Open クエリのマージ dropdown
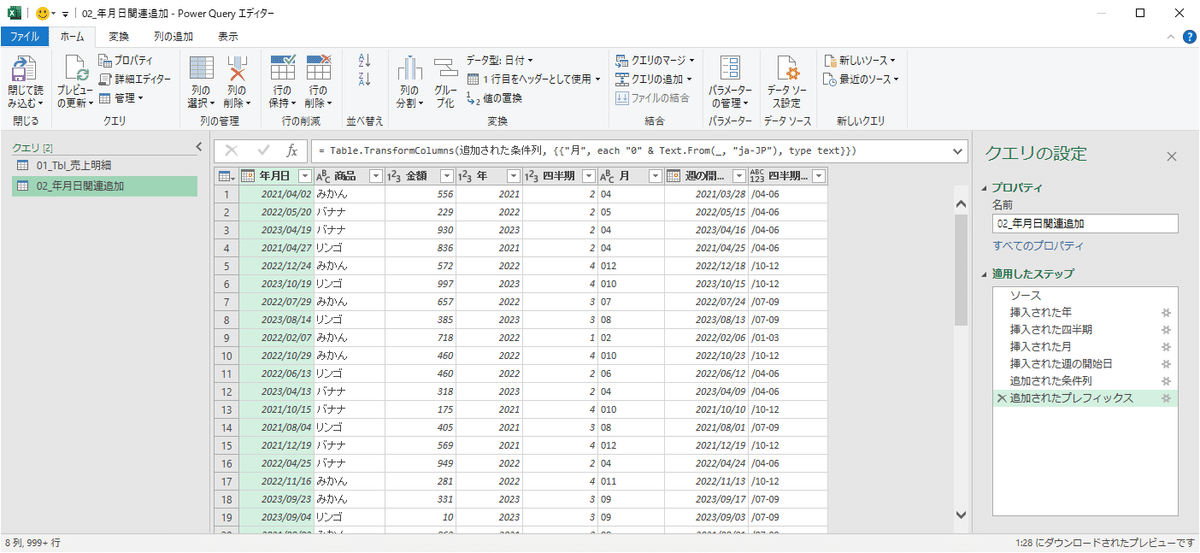 (x=656, y=60)
